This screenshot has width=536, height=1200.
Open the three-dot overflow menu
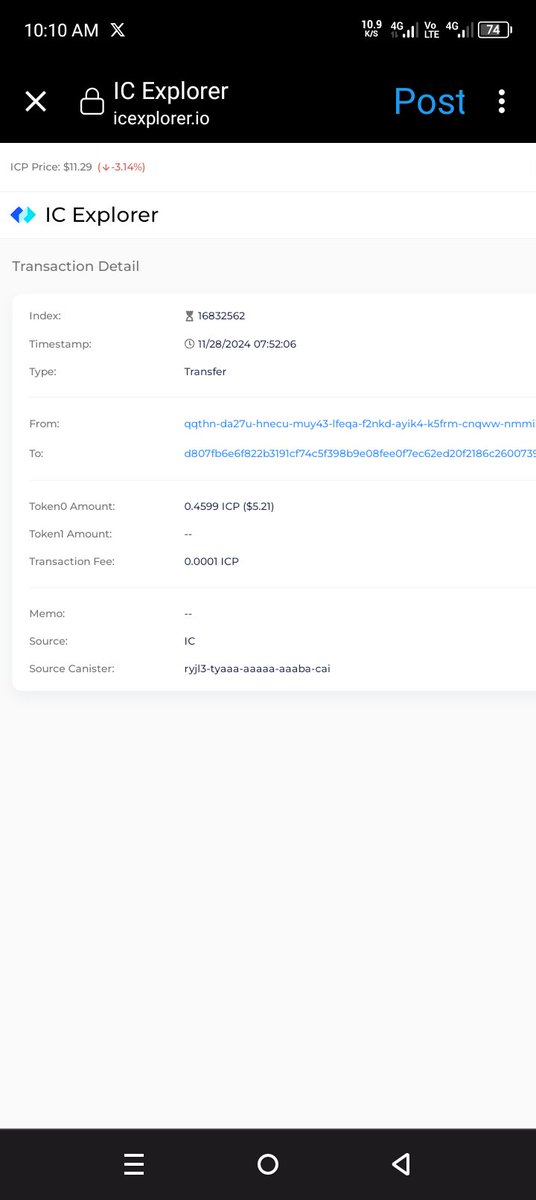[501, 101]
